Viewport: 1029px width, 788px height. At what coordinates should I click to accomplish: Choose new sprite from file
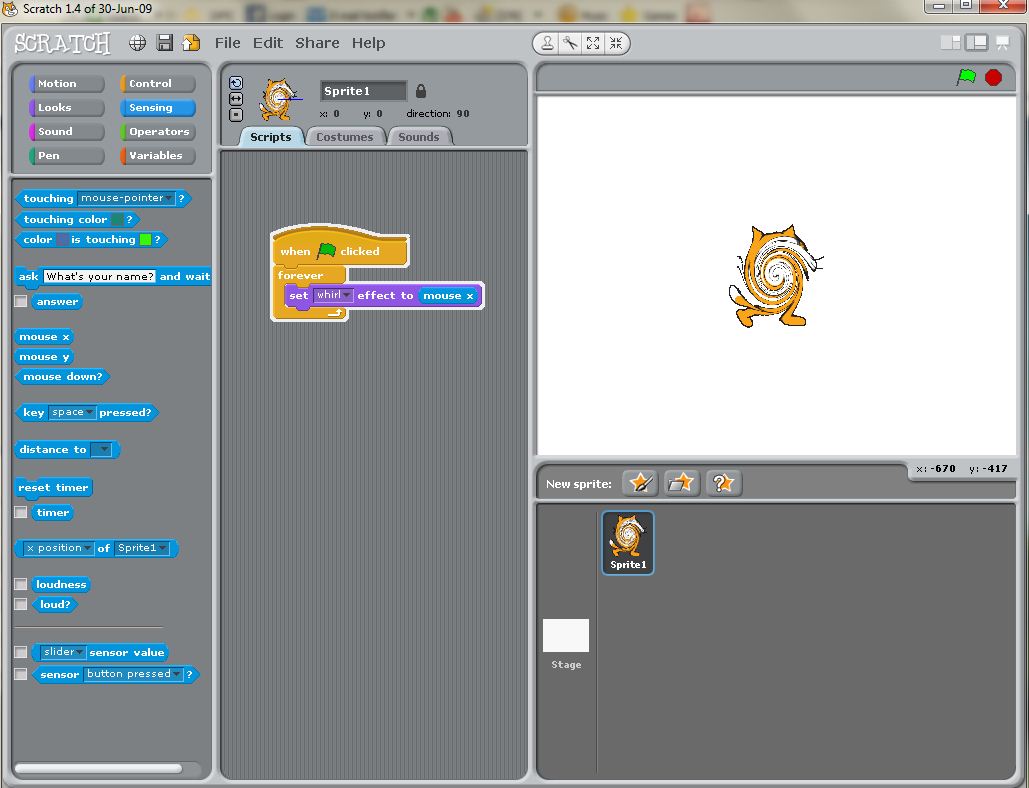click(681, 484)
